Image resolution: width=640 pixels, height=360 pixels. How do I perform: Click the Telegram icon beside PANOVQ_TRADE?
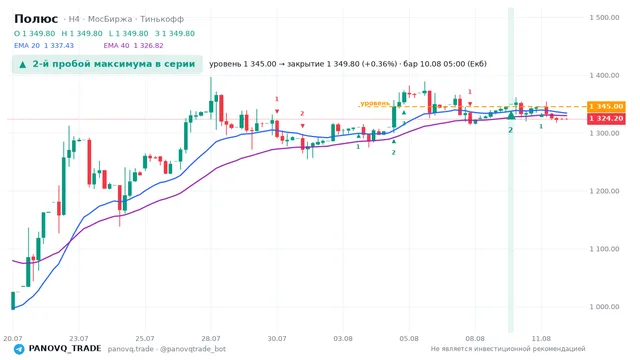19,349
